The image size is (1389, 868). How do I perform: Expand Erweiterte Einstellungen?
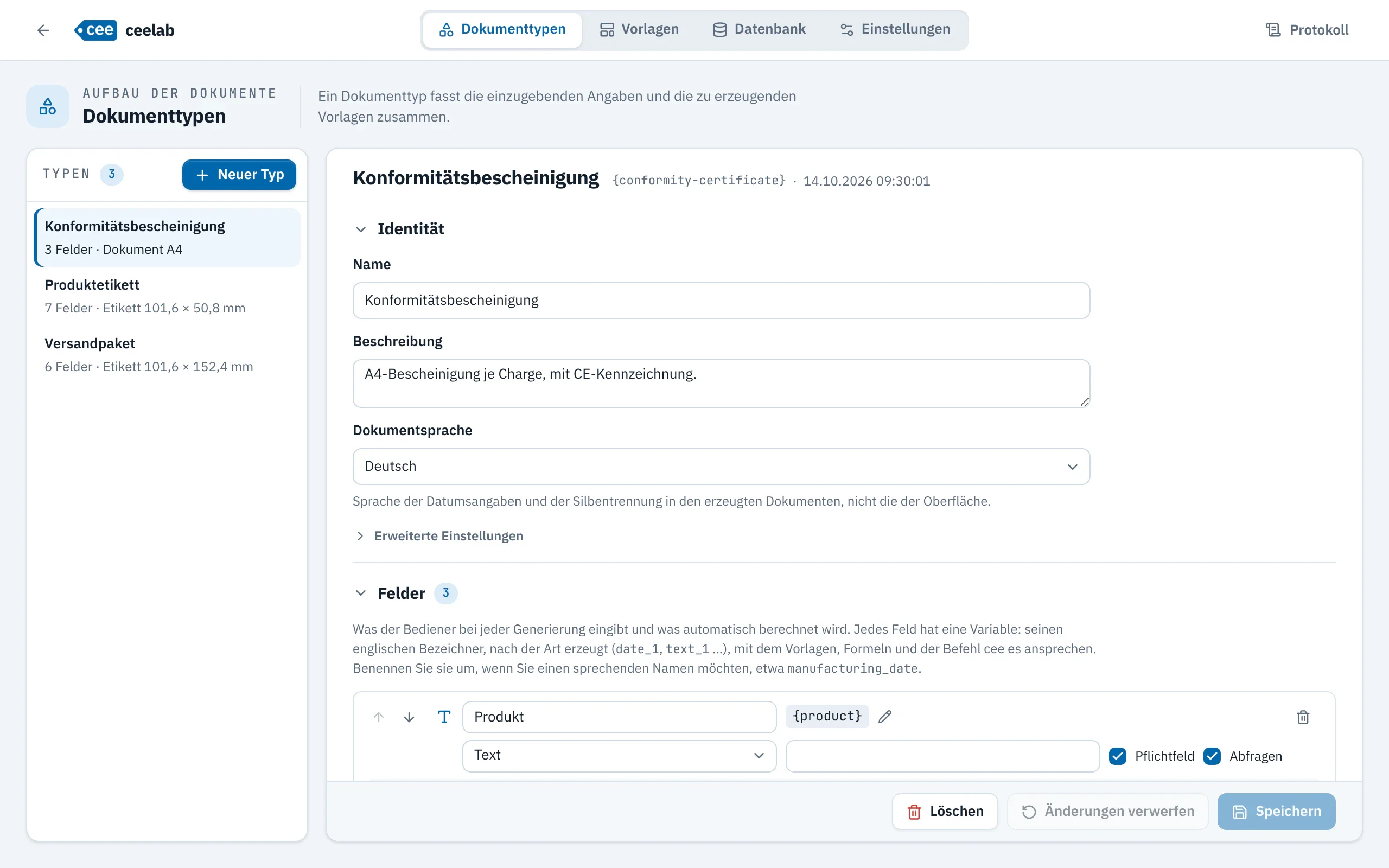click(438, 535)
